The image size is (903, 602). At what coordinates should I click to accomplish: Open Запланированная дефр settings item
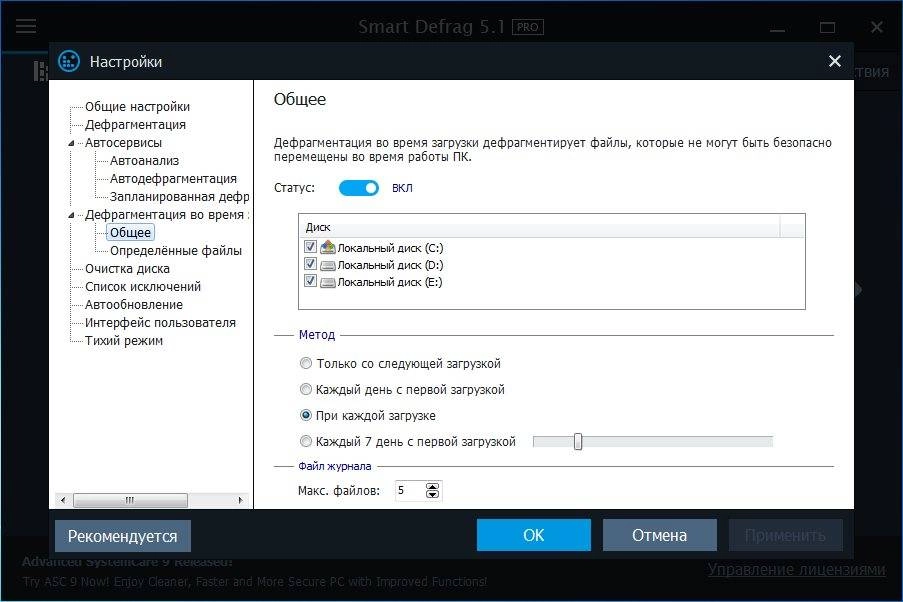point(179,196)
